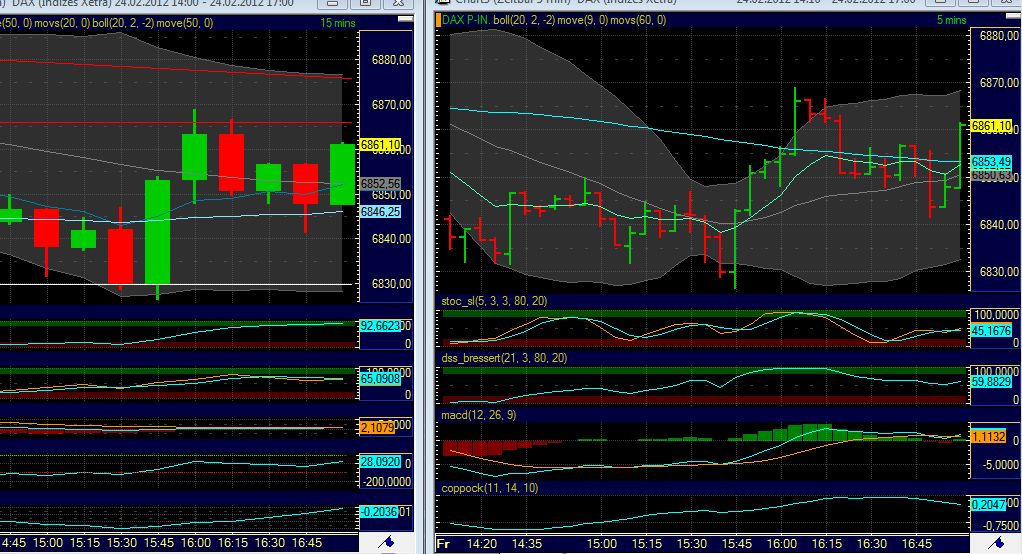Click the 92,6623 indicator value
The width and height of the screenshot is (1022, 554).
(x=379, y=326)
